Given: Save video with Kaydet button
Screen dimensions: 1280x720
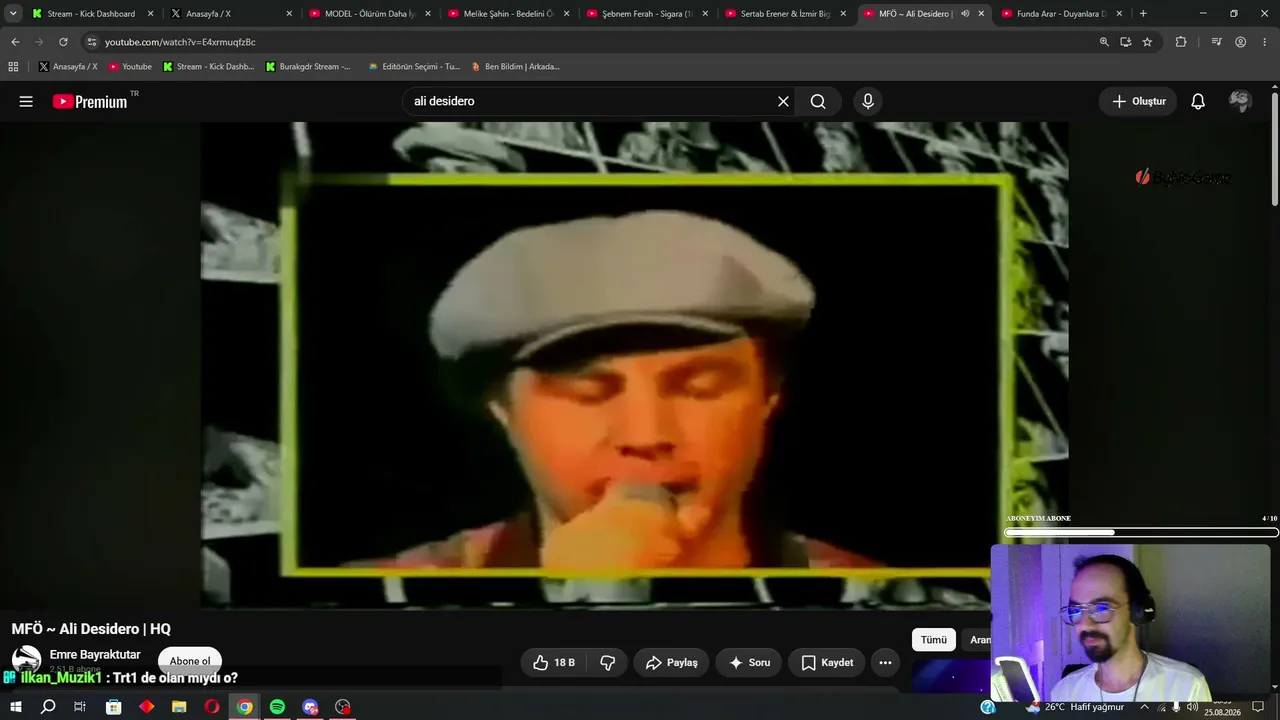Looking at the screenshot, I should click(827, 662).
